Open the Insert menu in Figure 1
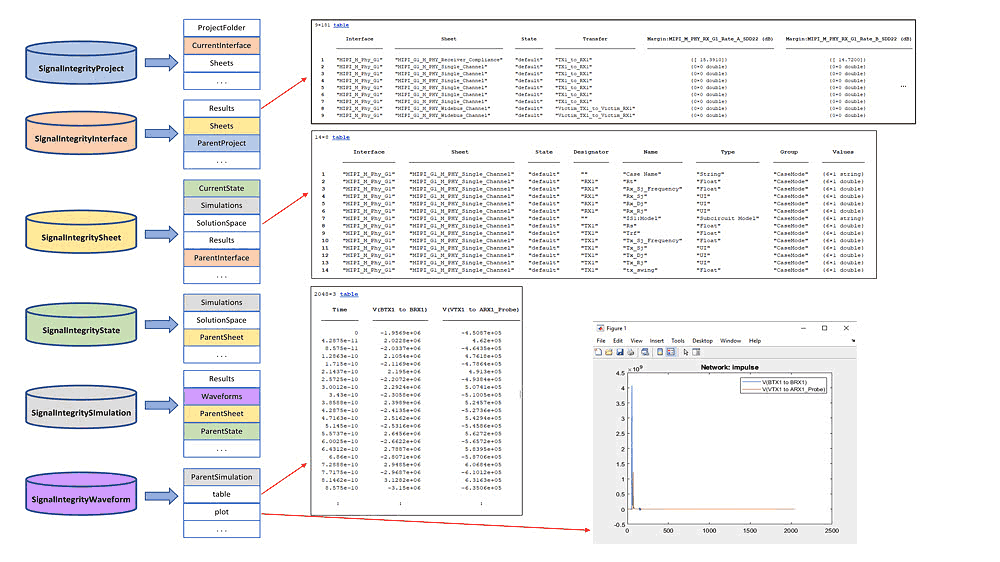The height and width of the screenshot is (562, 1000). click(657, 341)
